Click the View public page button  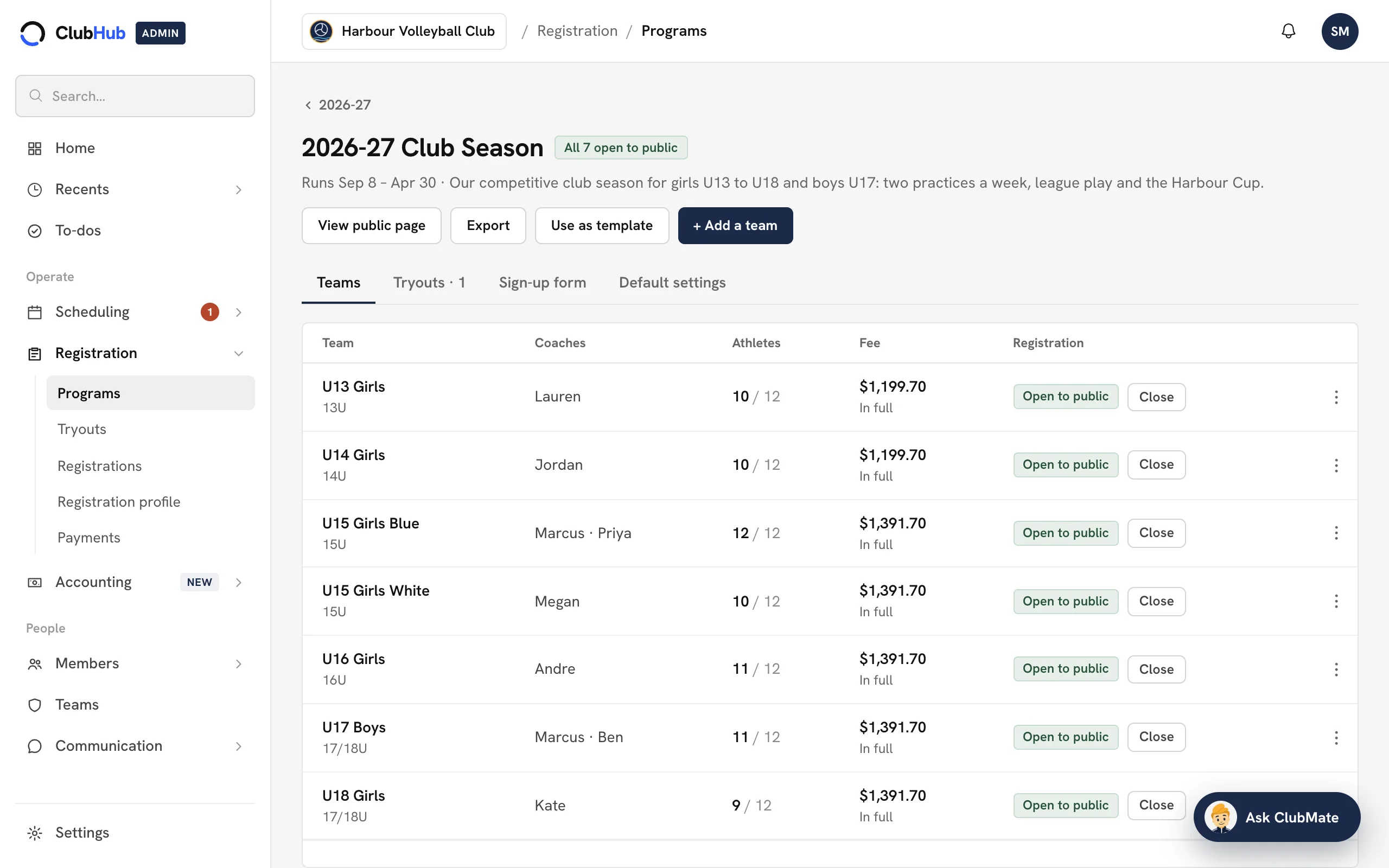(371, 226)
